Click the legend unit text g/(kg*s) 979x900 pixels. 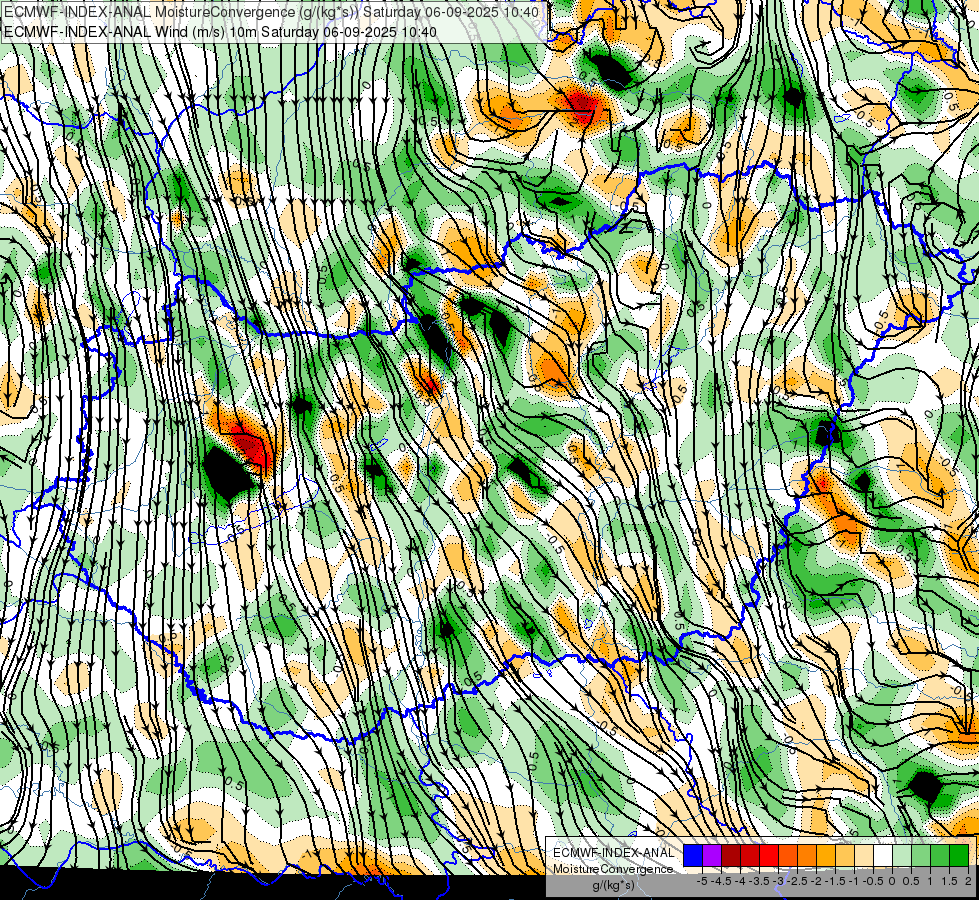(x=614, y=885)
